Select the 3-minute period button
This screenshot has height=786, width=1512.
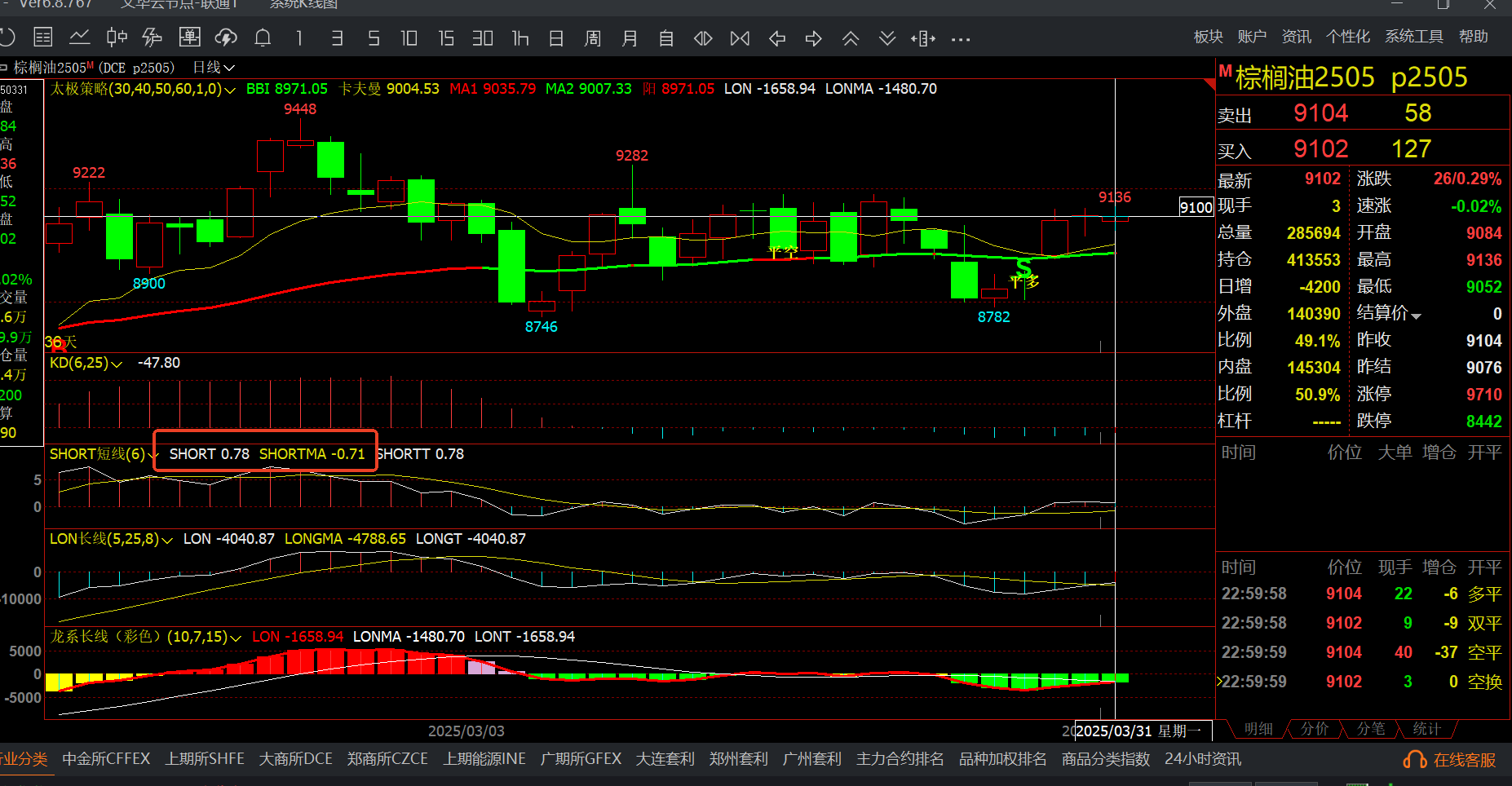point(337,38)
